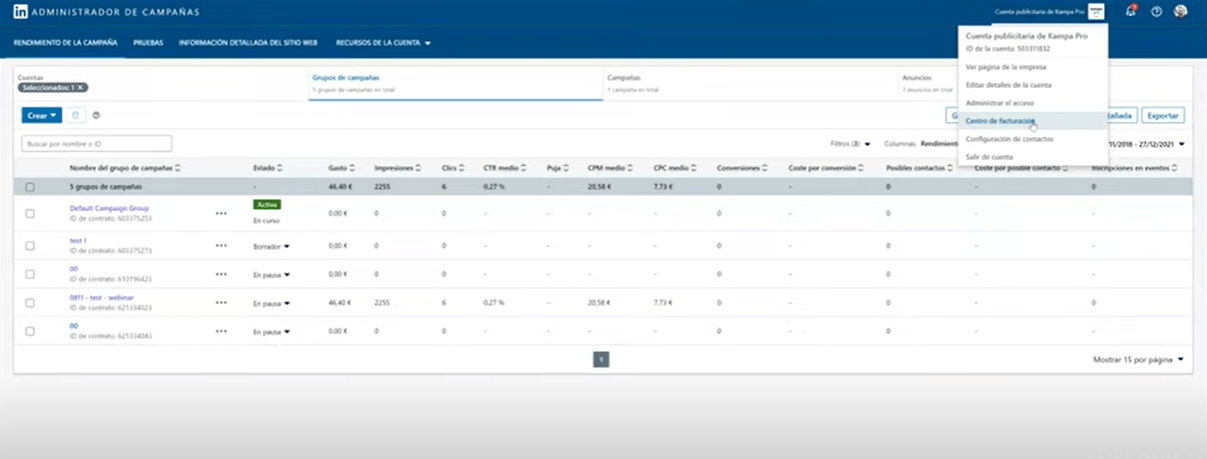Tick the checkbox for Default Campaign Group
1207x459 pixels.
(30, 213)
